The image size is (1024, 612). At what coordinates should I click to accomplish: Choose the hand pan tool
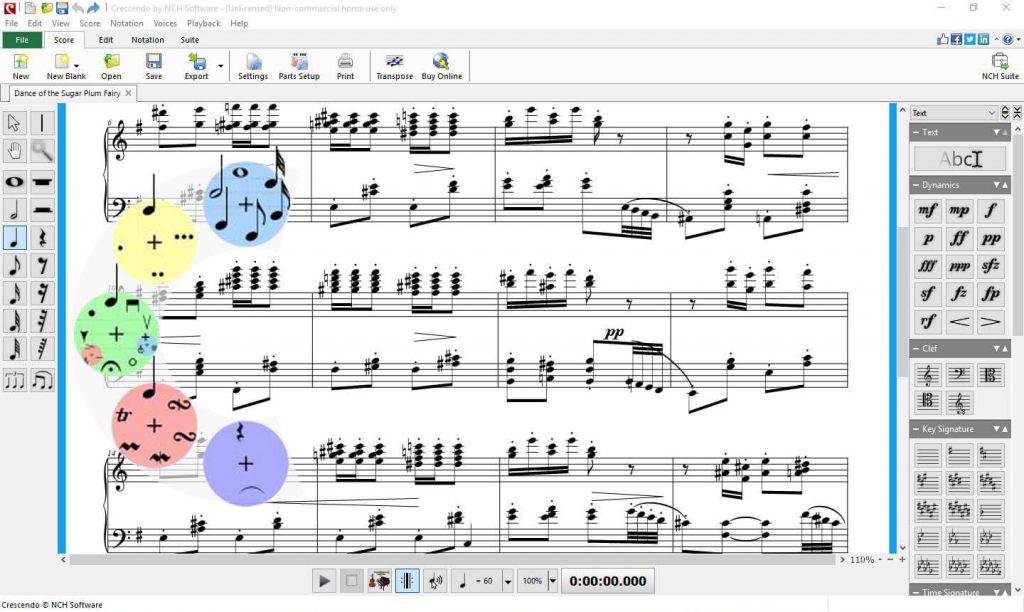(x=14, y=151)
